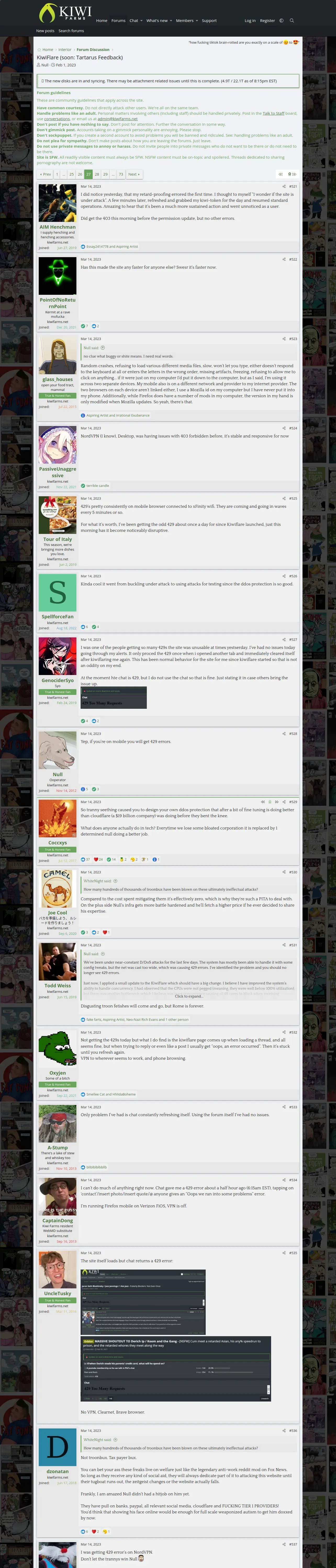Open the Forums nav item
The width and height of the screenshot is (336, 1568).
118,21
